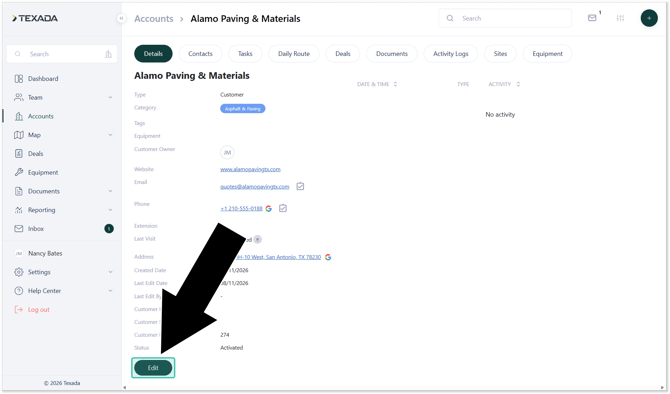Open the Tasks tab
This screenshot has width=670, height=394.
[245, 54]
